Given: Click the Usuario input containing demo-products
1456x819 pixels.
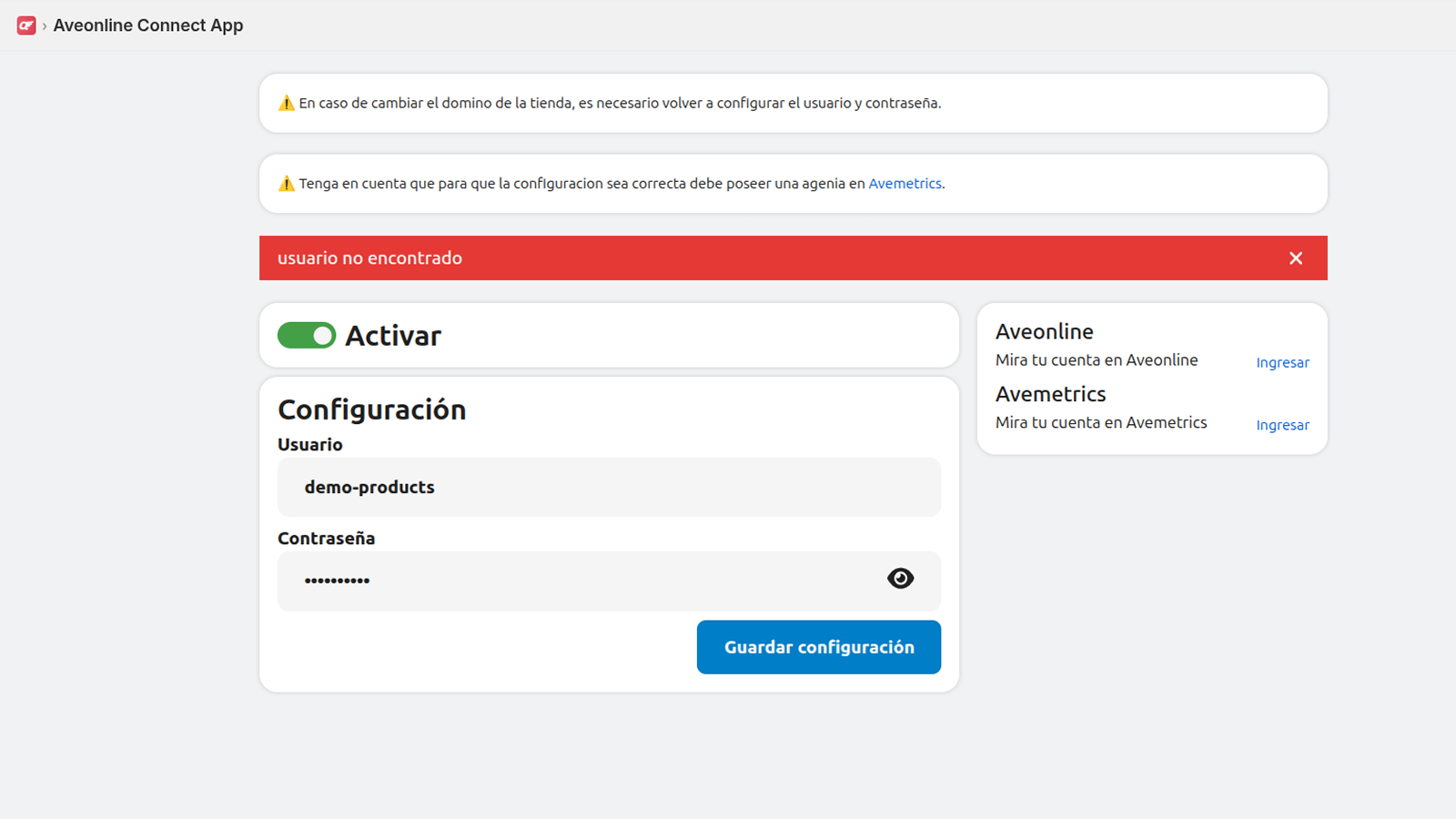Looking at the screenshot, I should [608, 487].
